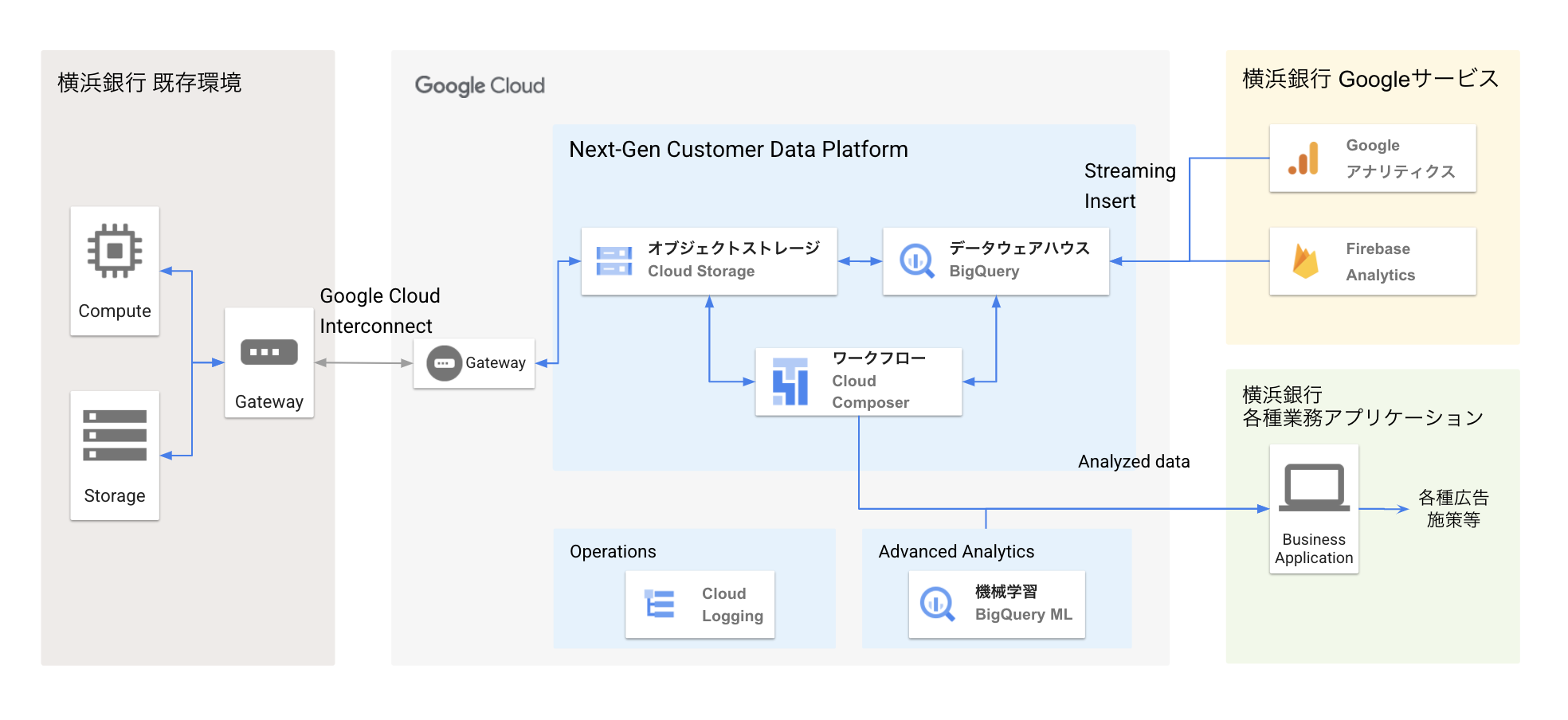
Task: Click the BigQuery ML magnifier icon
Action: [x=937, y=605]
